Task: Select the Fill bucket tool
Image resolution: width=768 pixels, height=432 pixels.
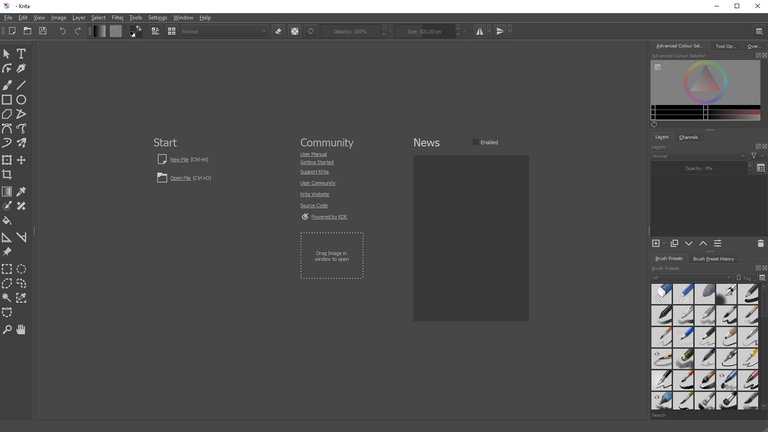Action: (7, 220)
